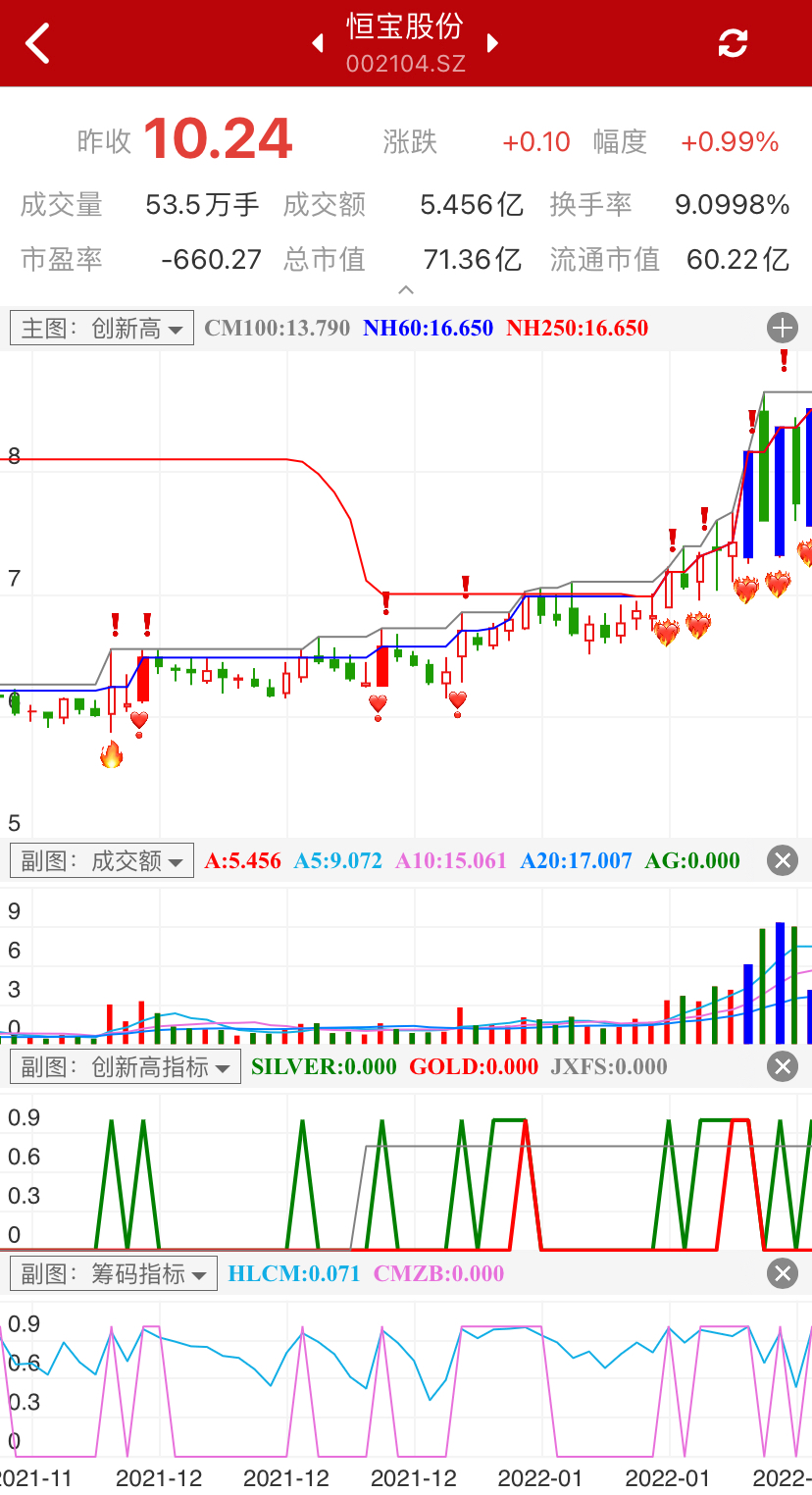Close the 成交额 sub-chart panel
The image size is (812, 1495).
[x=783, y=861]
